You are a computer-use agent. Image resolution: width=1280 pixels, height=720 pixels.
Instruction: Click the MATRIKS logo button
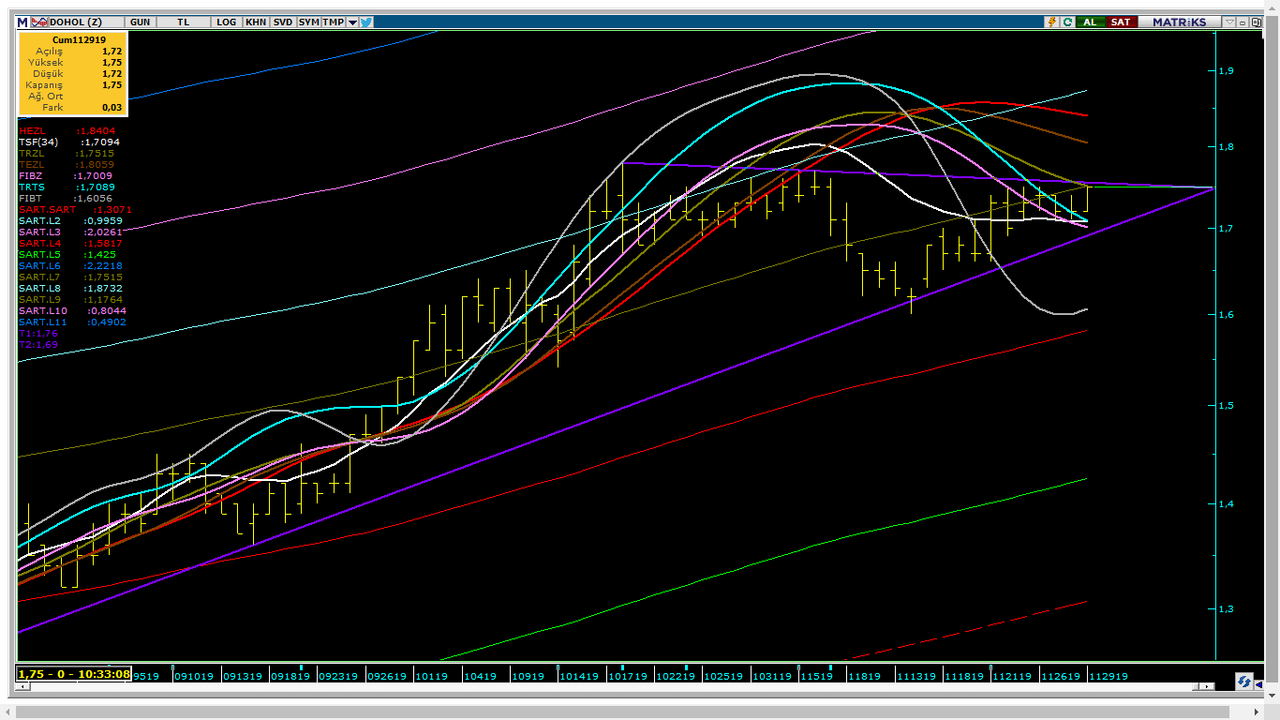tap(1180, 21)
